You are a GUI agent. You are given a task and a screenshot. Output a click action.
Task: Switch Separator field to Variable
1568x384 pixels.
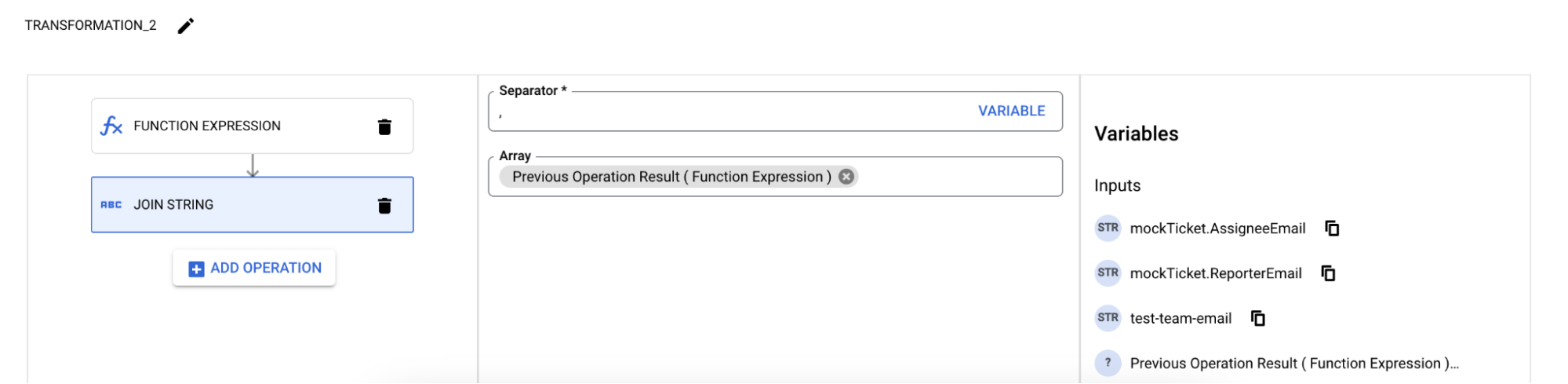(1011, 111)
